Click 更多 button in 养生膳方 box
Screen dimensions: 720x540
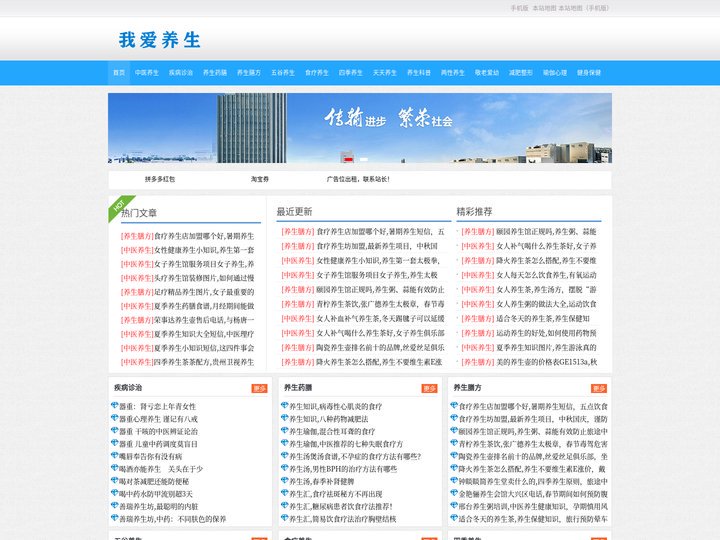[599, 388]
